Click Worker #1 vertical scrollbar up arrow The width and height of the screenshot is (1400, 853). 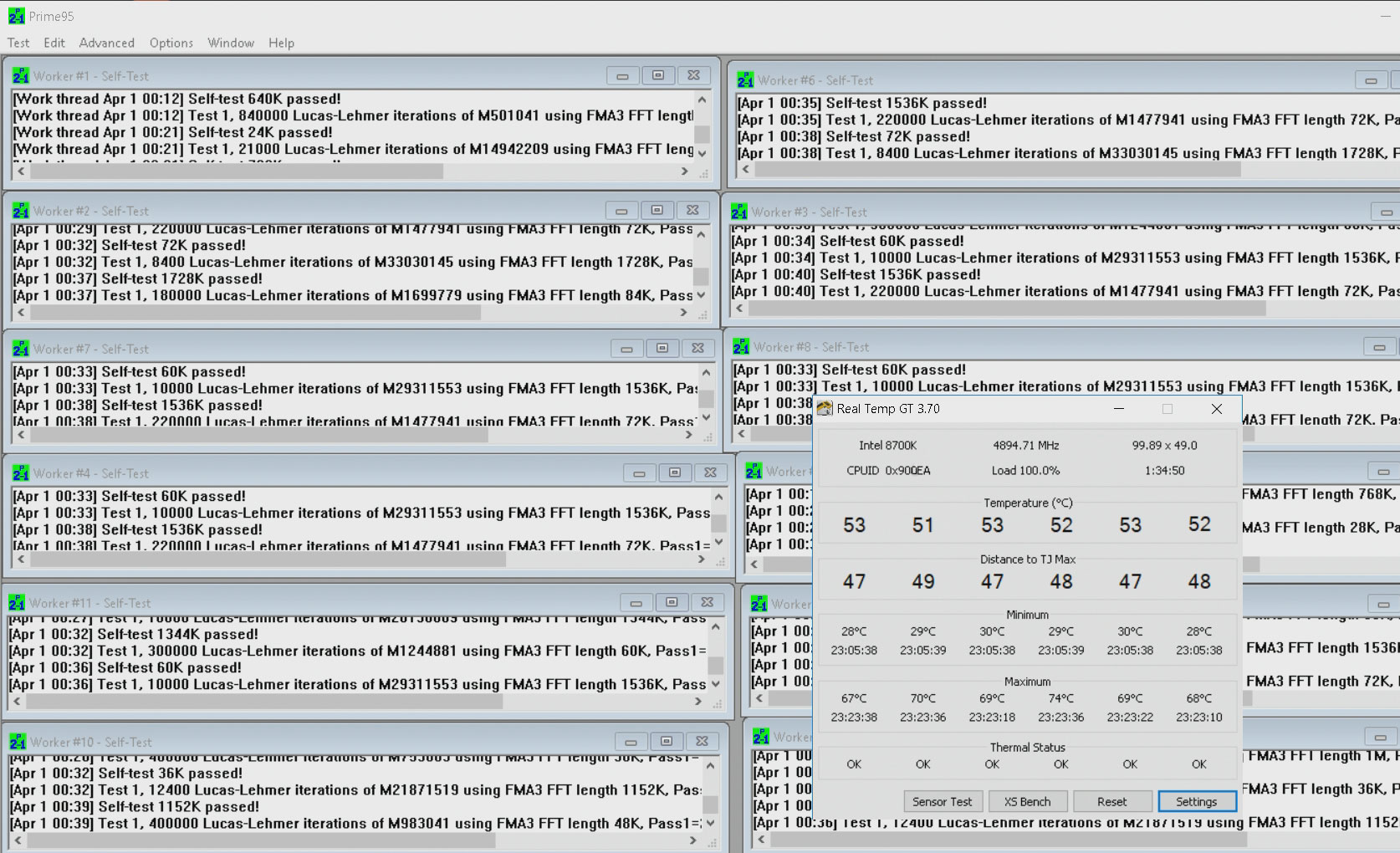(x=702, y=100)
